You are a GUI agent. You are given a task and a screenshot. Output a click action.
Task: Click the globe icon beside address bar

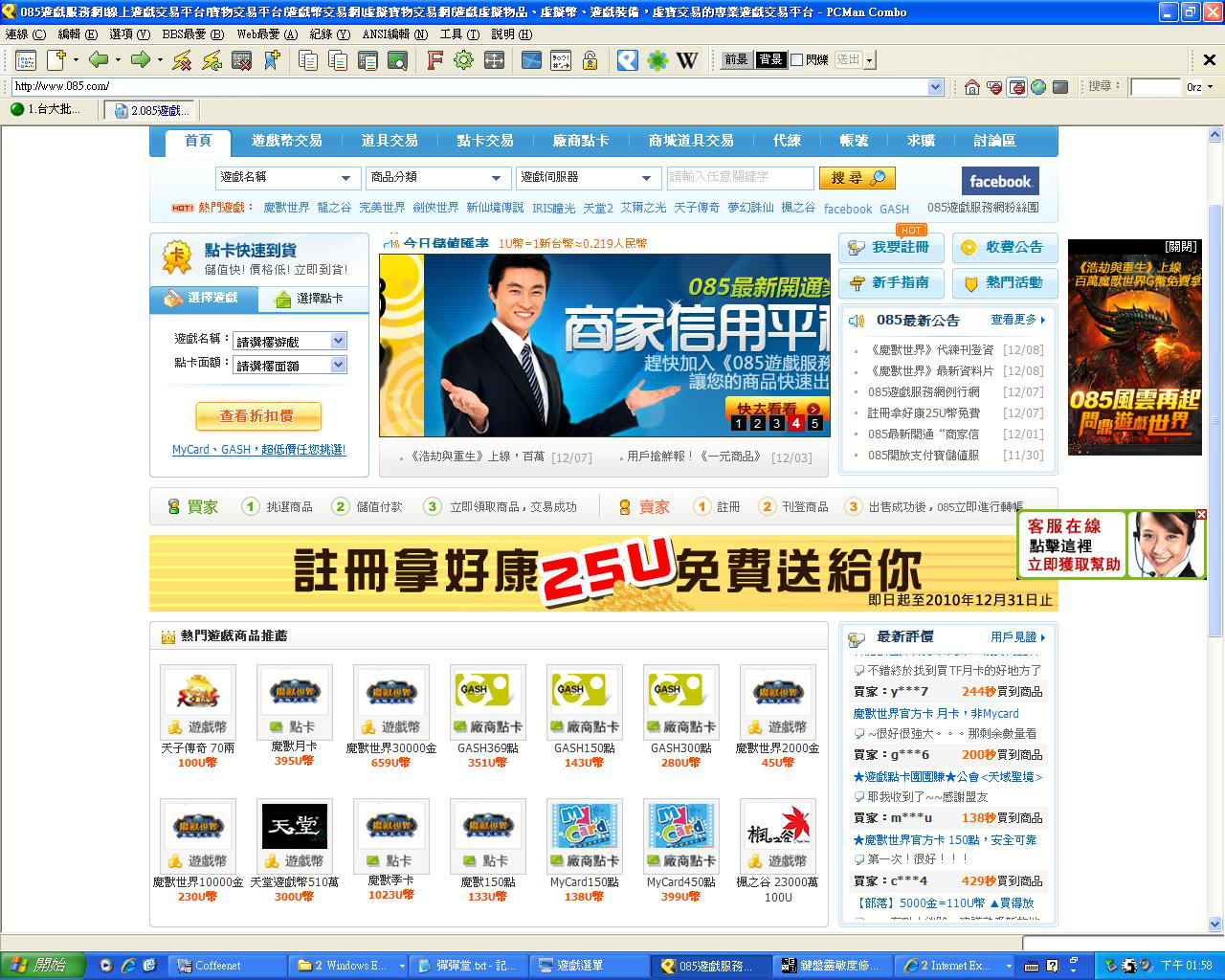(x=1038, y=87)
